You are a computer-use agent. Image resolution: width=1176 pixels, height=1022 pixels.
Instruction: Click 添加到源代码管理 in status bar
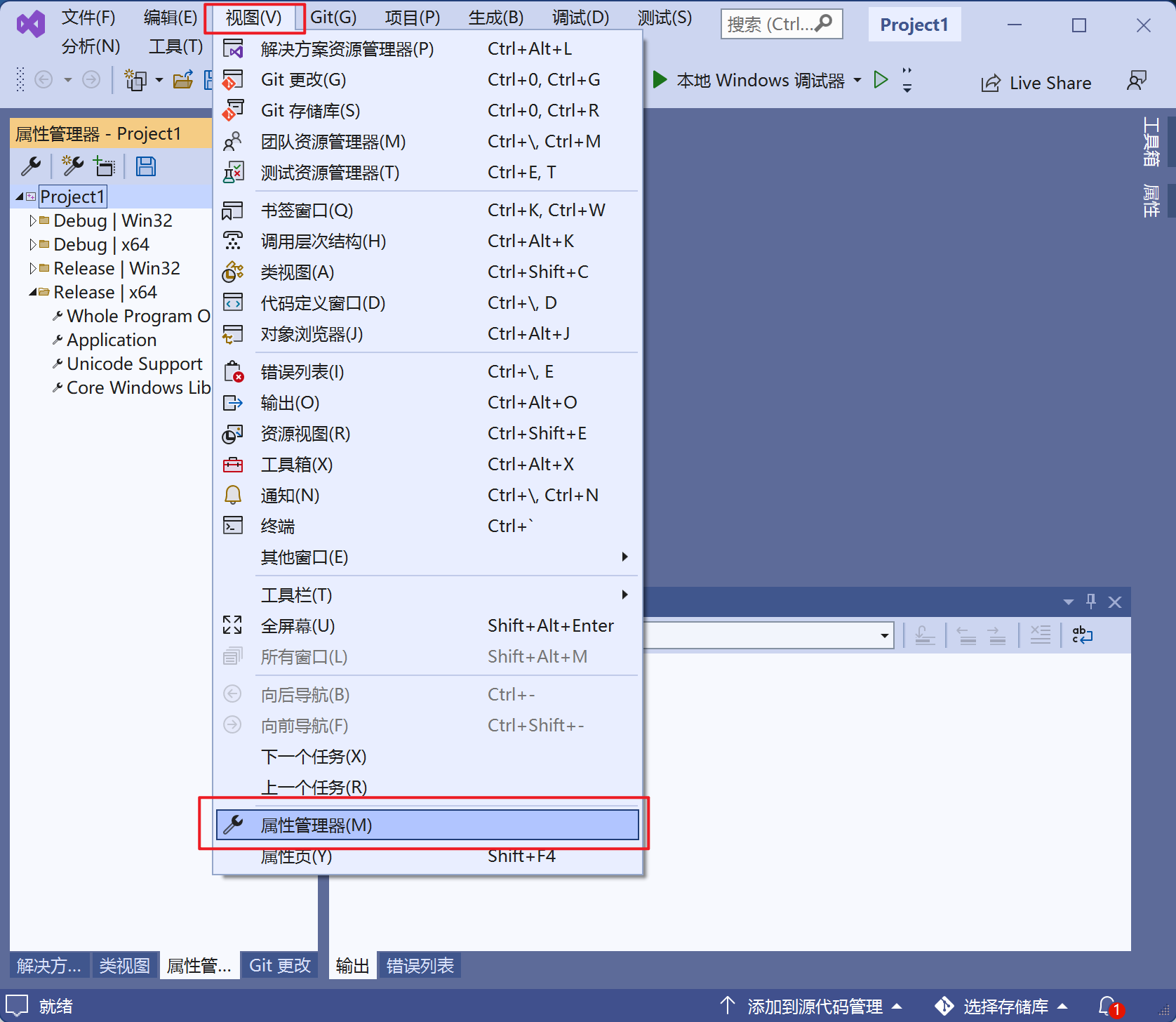pos(814,1007)
